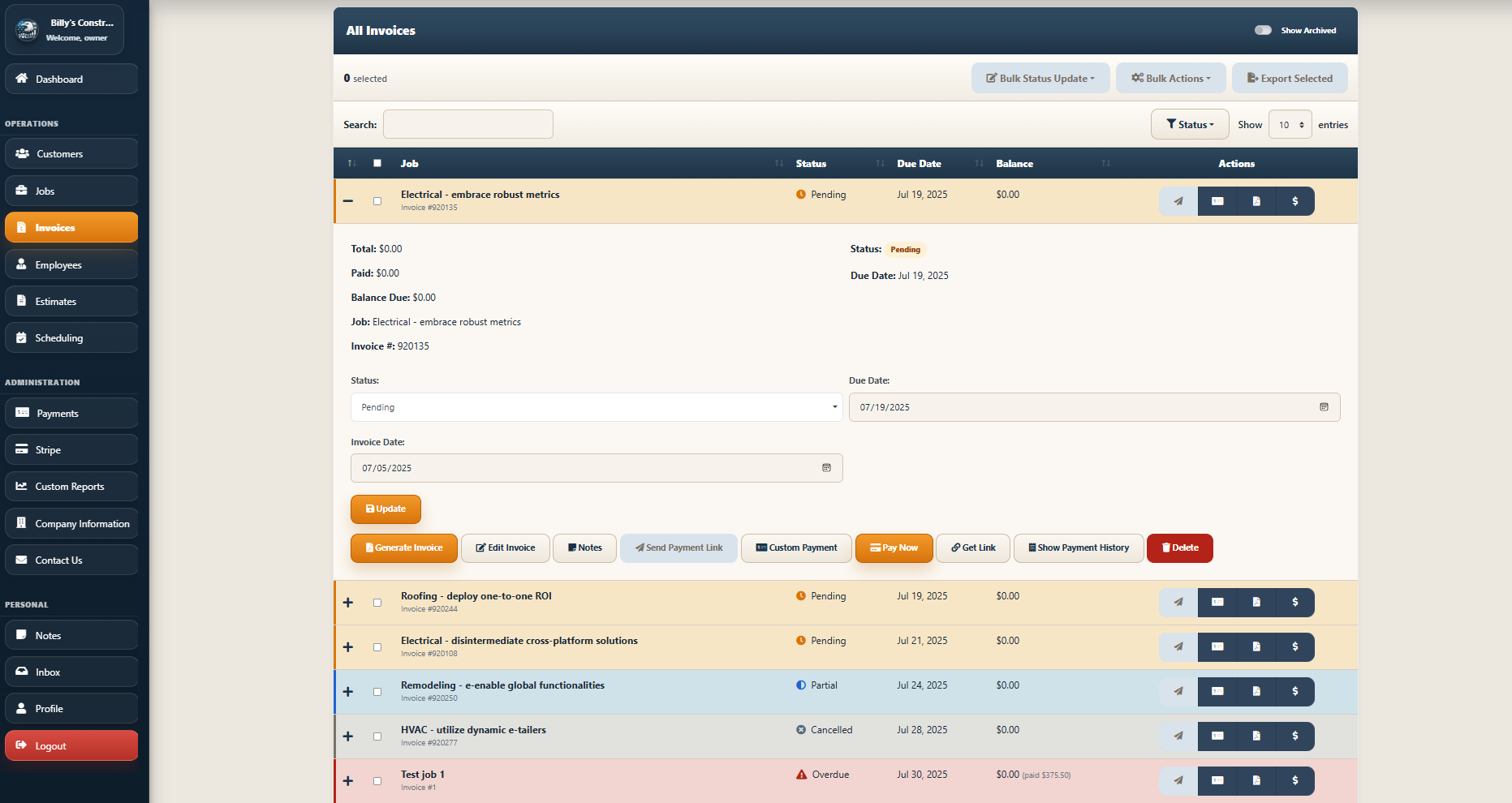Go to Custom Reports in the sidebar
Image resolution: width=1512 pixels, height=803 pixels.
[x=71, y=487]
